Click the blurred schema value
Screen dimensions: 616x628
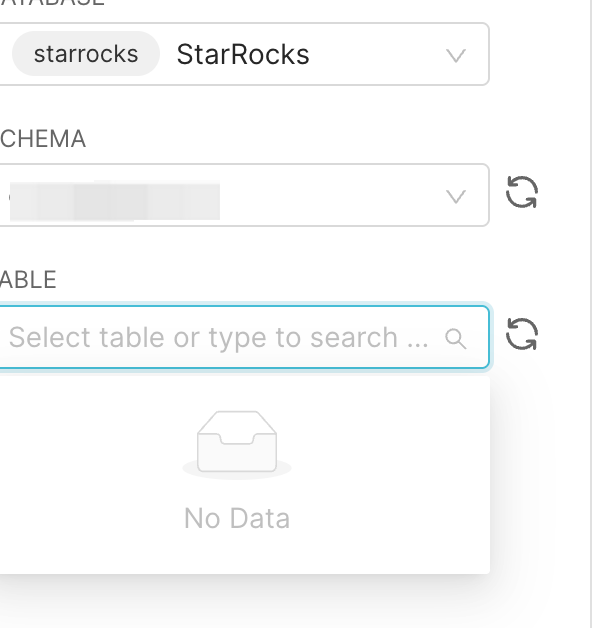pyautogui.click(x=115, y=200)
